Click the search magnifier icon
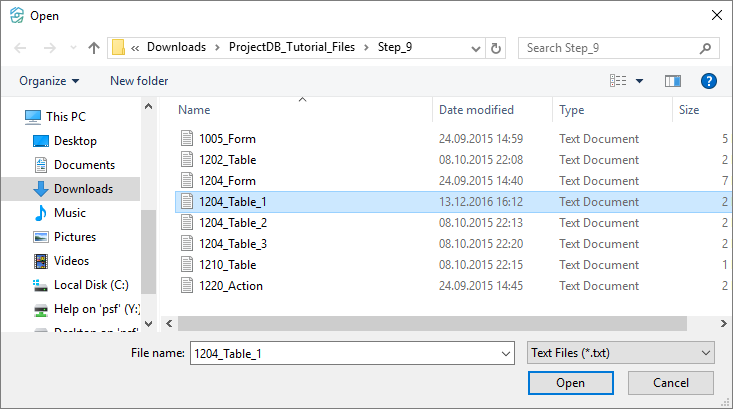This screenshot has height=409, width=733. 705,47
